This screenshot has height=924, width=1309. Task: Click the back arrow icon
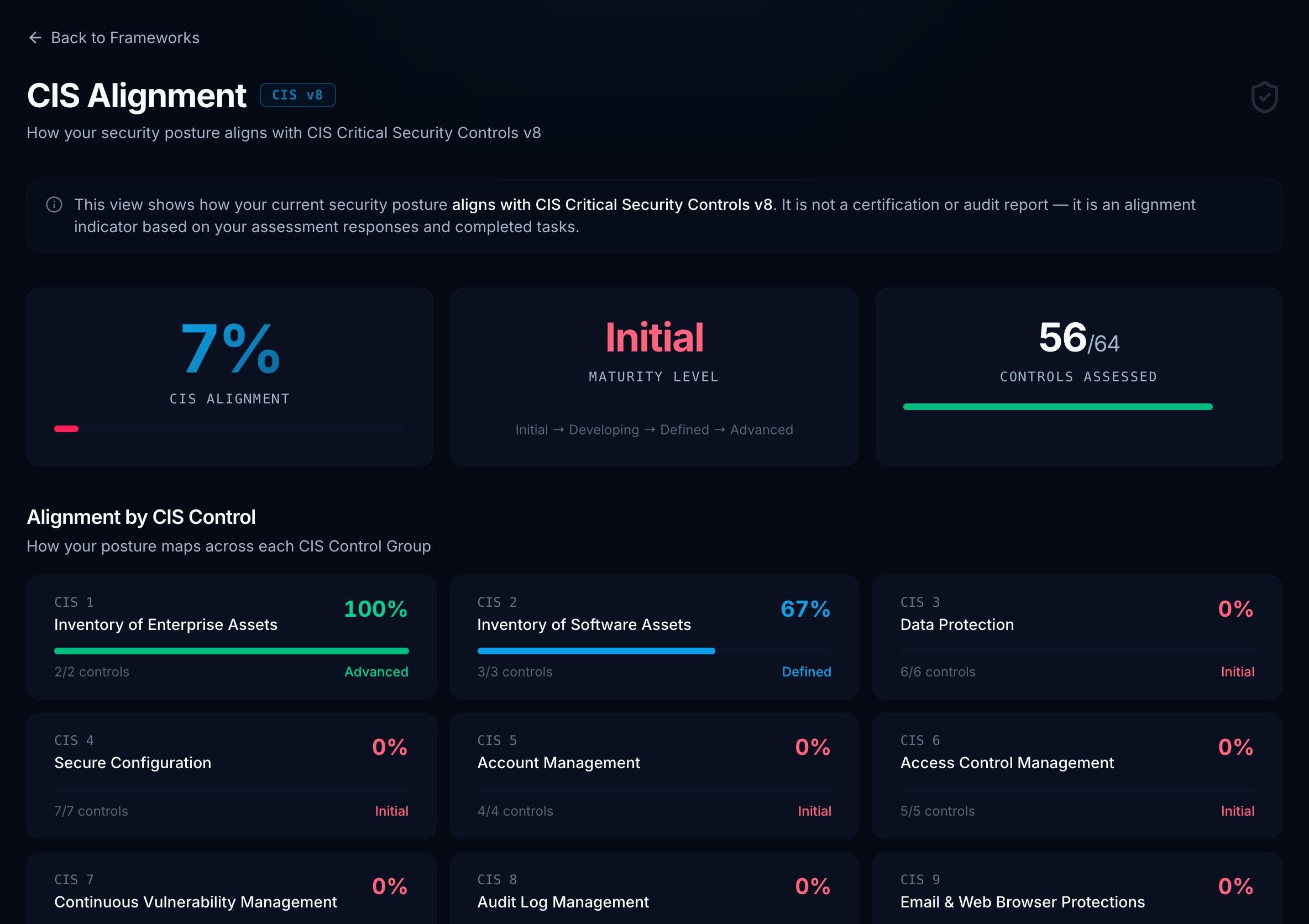(35, 38)
